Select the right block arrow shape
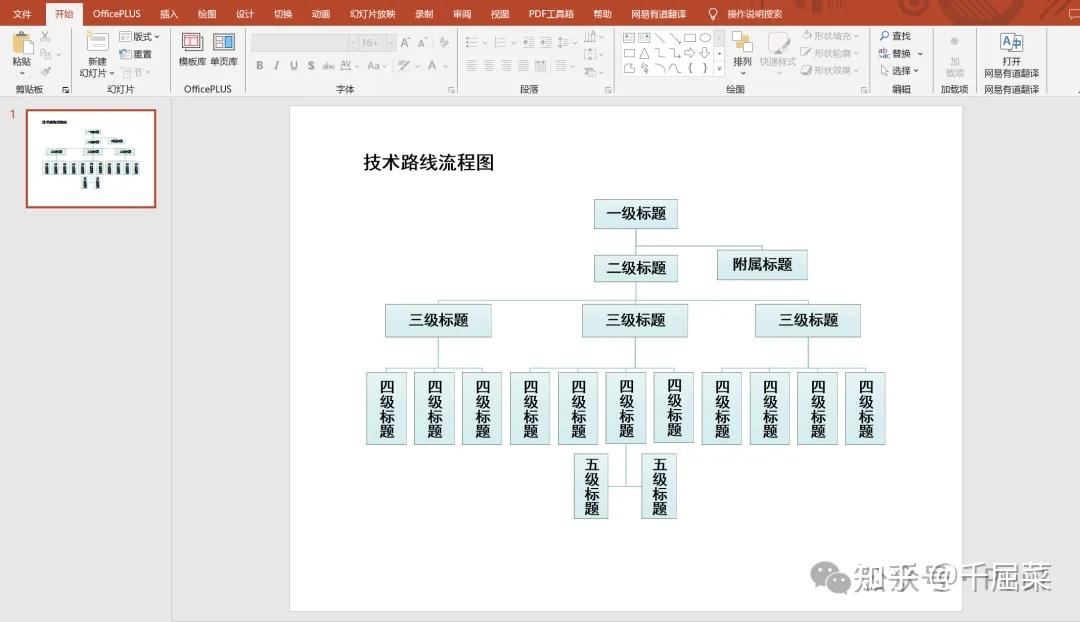 coord(689,53)
